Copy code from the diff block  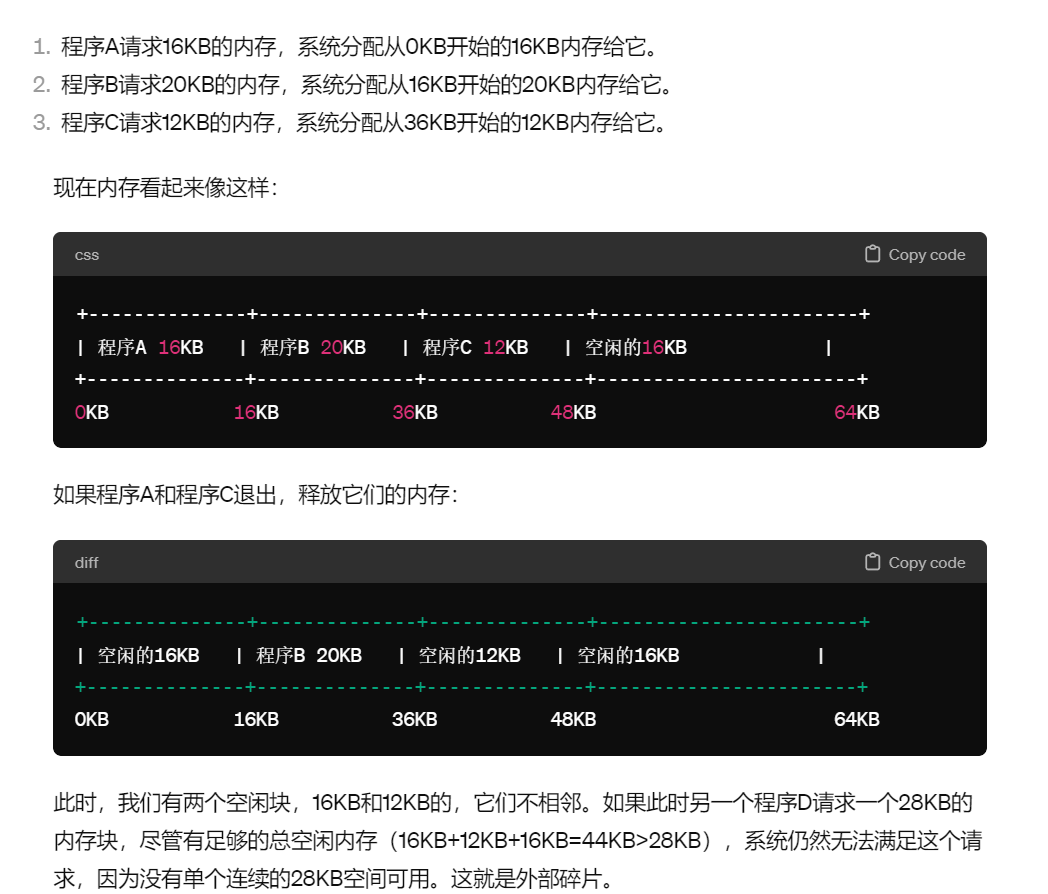pyautogui.click(x=915, y=562)
